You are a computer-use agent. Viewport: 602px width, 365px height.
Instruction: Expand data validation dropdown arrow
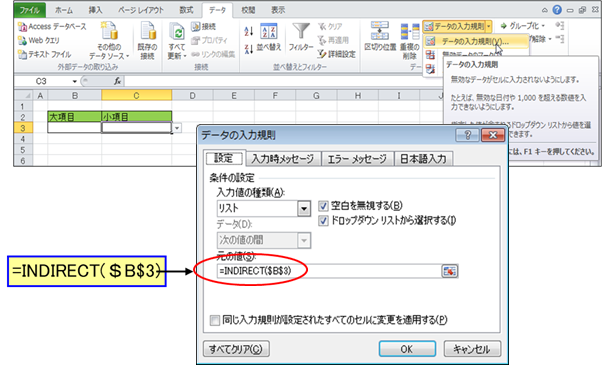coord(489,26)
